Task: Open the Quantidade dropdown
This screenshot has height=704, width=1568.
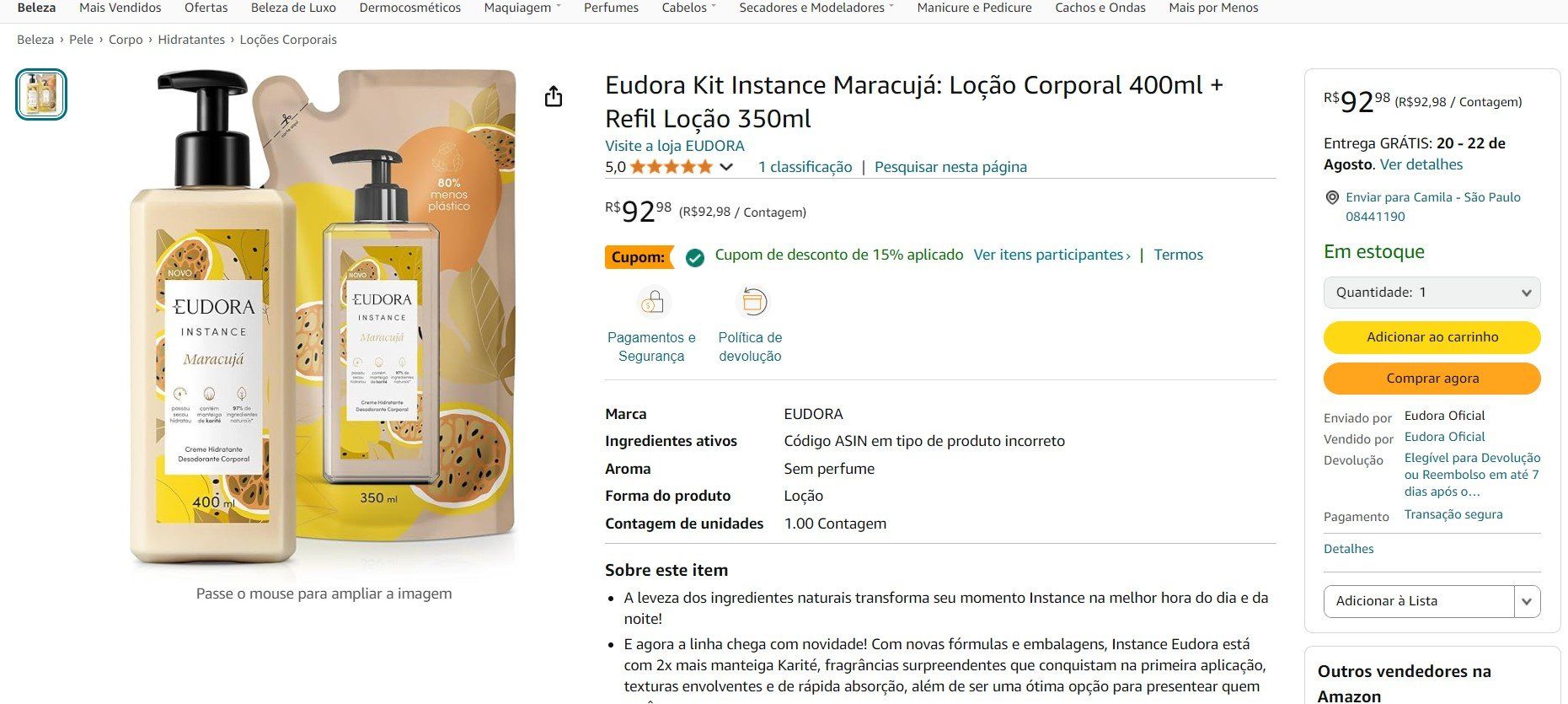Action: (1432, 293)
